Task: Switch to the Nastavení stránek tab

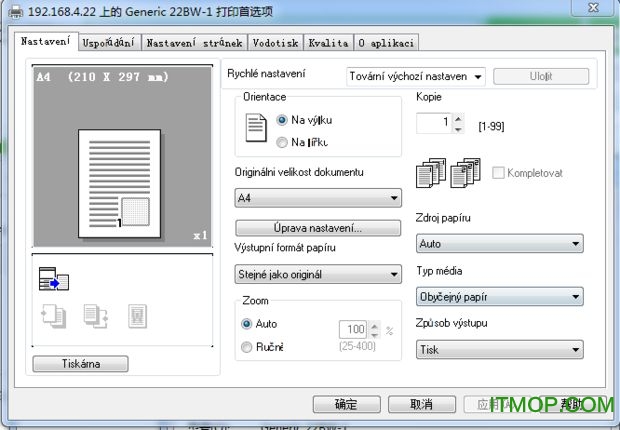Action: [x=195, y=43]
